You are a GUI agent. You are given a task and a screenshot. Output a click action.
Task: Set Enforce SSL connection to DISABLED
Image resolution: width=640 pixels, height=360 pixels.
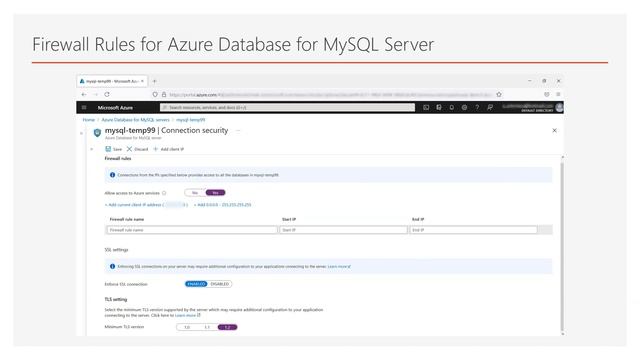(x=220, y=284)
